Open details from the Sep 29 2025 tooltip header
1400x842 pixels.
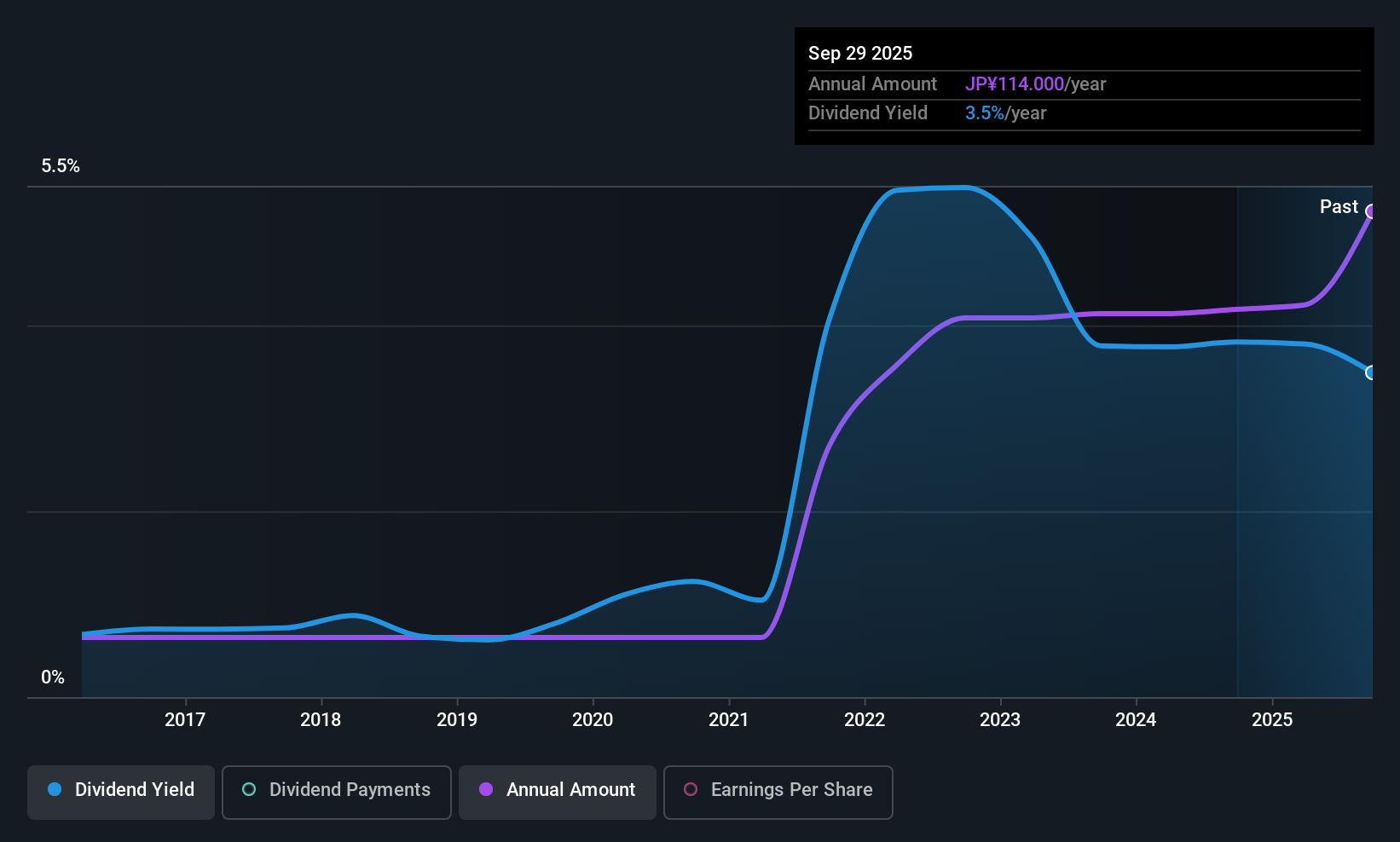point(860,53)
